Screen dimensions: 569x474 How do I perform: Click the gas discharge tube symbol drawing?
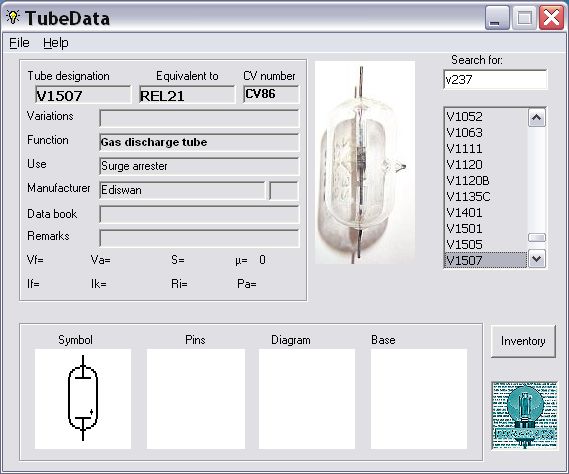pos(83,398)
